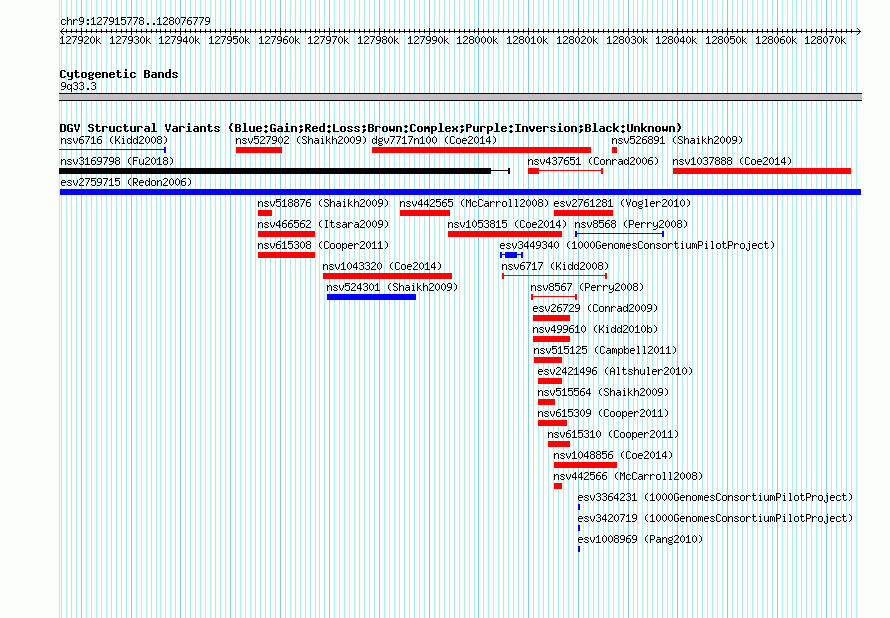Viewport: 890px width, 618px height.
Task: Click the black nsv3169798 (Fu2018) bar
Action: point(275,171)
